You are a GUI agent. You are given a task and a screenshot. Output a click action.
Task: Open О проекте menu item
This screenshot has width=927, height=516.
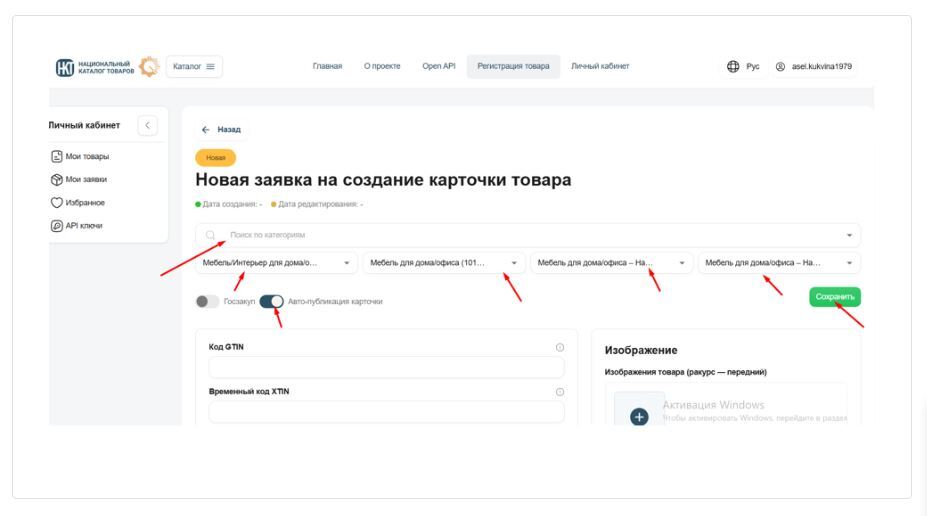[382, 66]
